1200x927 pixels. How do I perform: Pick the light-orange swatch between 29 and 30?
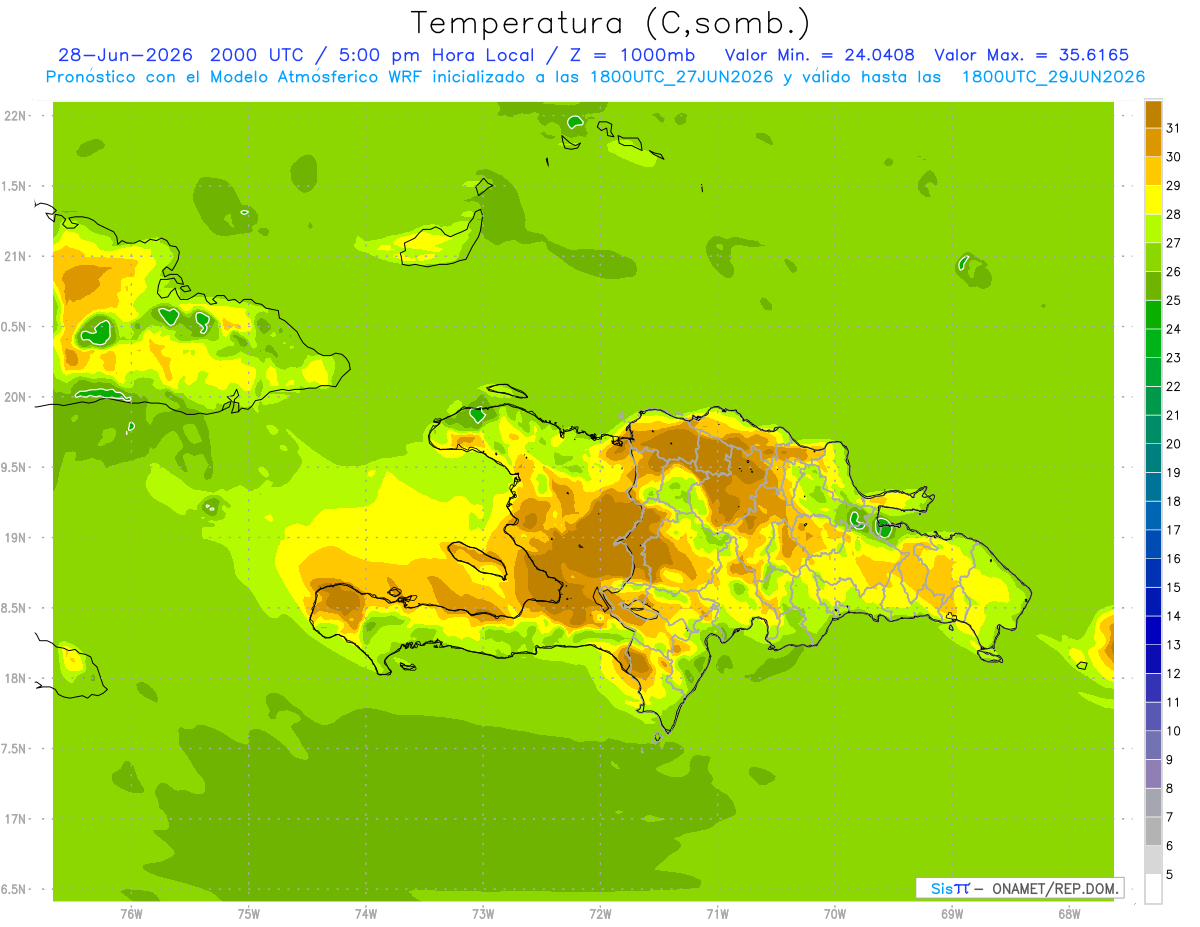point(1153,171)
